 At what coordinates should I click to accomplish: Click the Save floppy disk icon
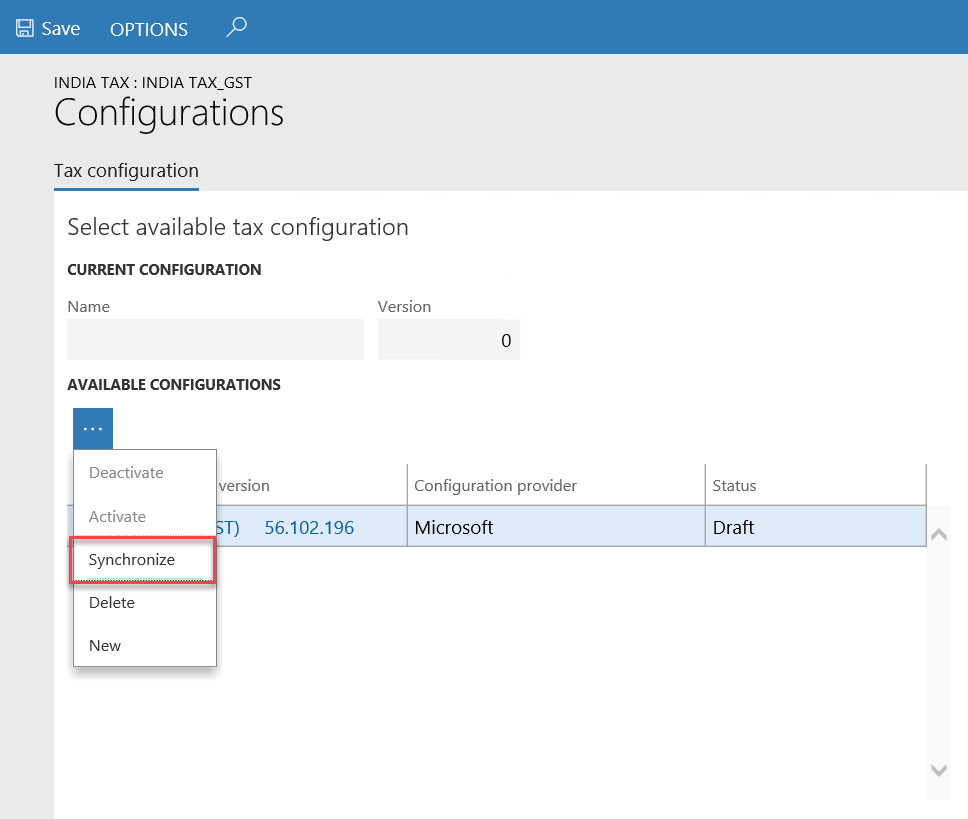25,28
